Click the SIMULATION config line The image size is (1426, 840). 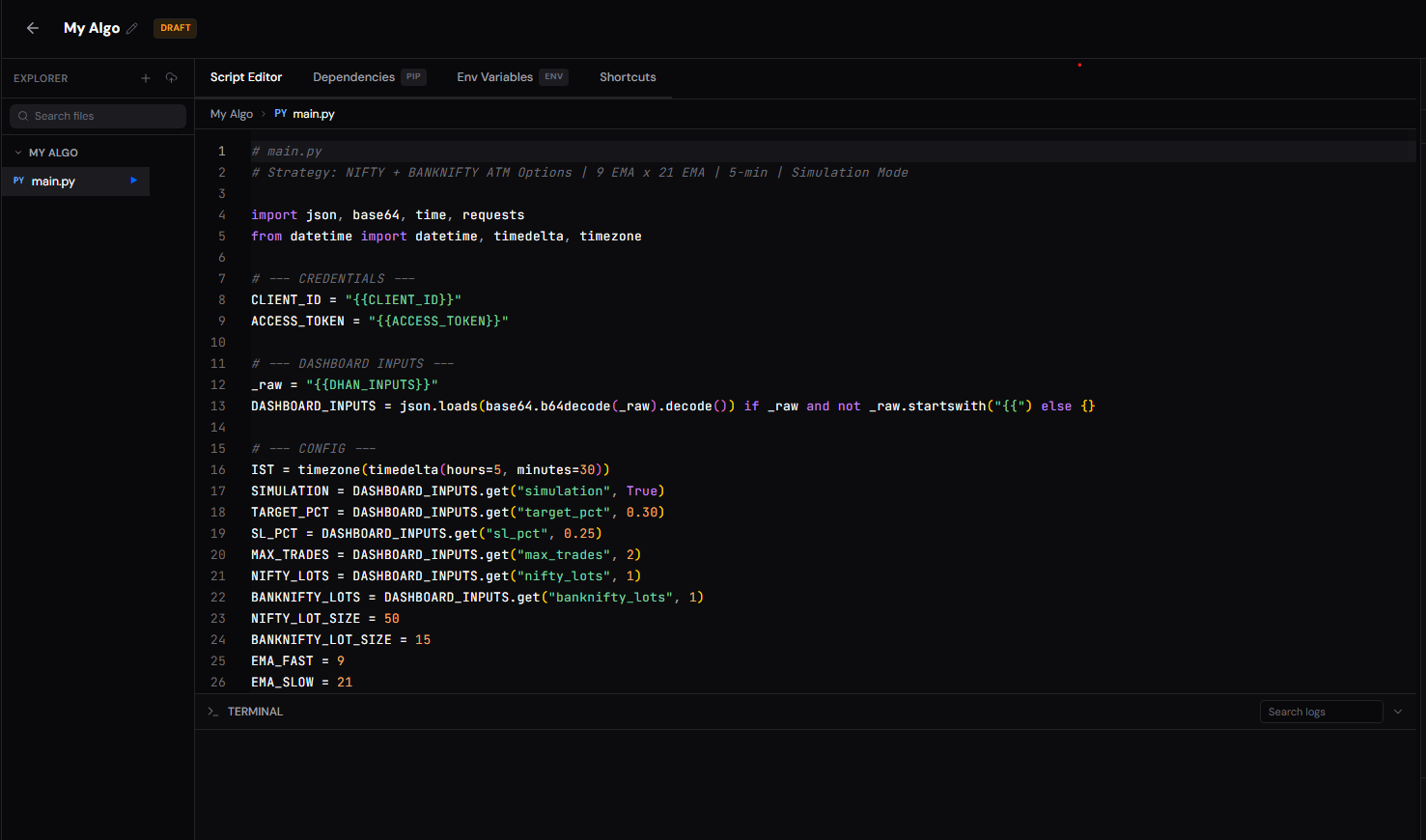(x=458, y=491)
